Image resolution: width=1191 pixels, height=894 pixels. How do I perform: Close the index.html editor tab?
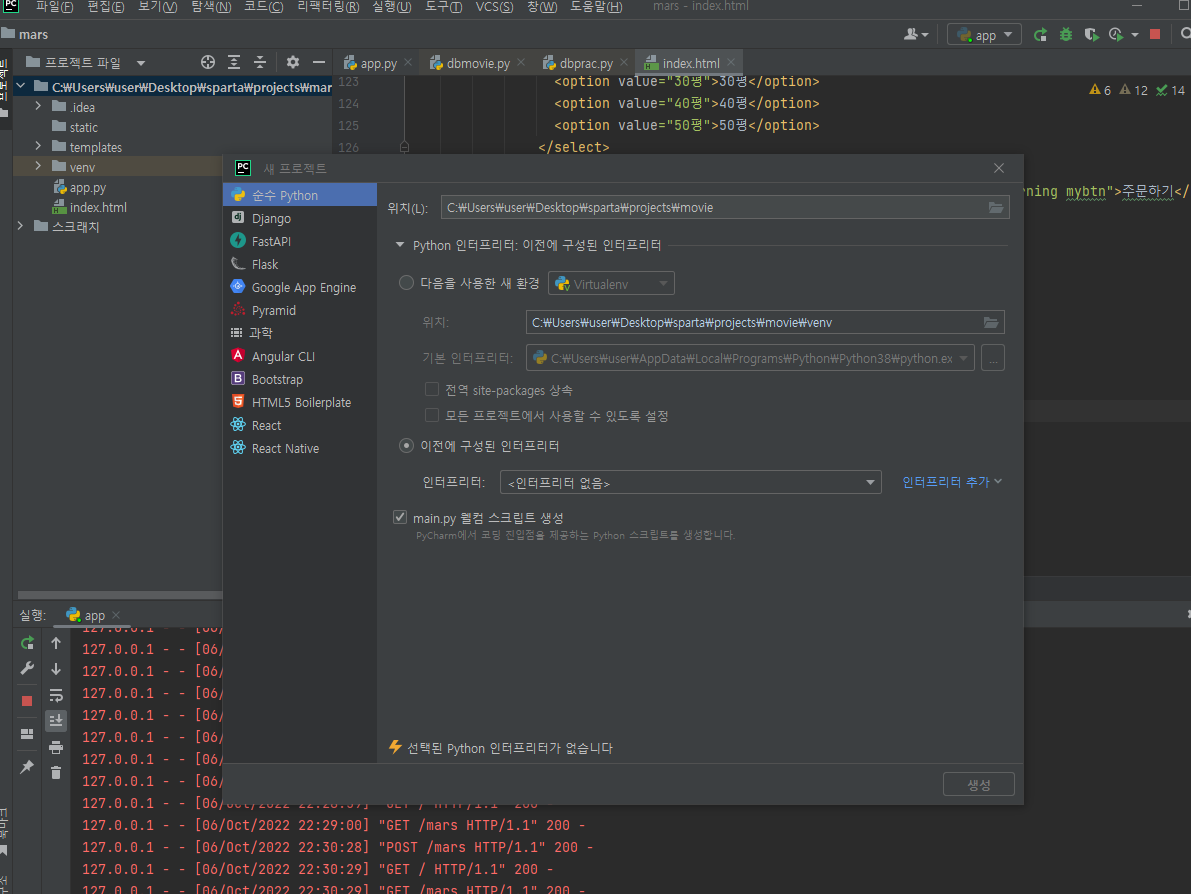pyautogui.click(x=731, y=62)
